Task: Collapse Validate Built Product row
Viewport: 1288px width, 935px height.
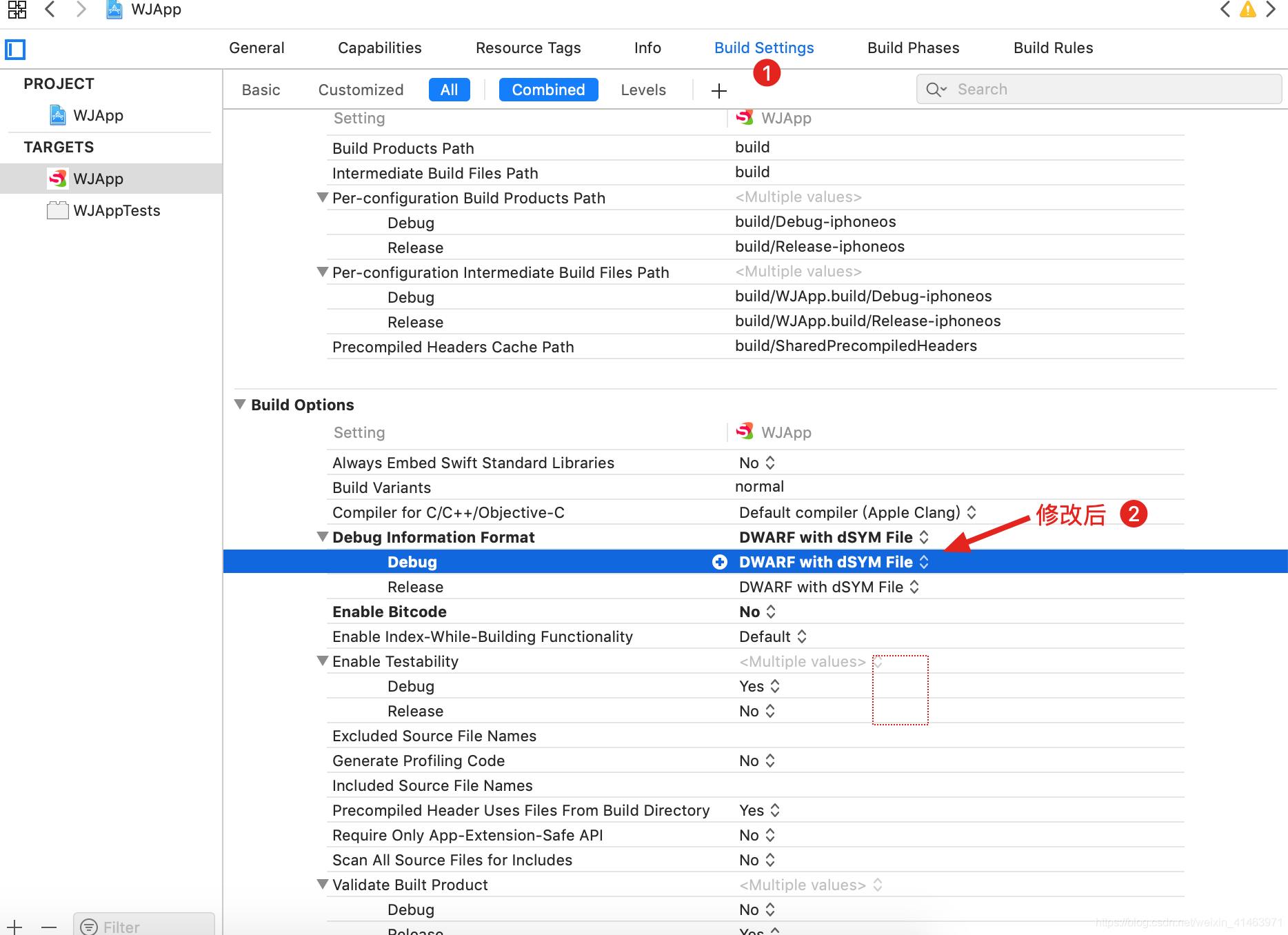Action: pyautogui.click(x=322, y=885)
